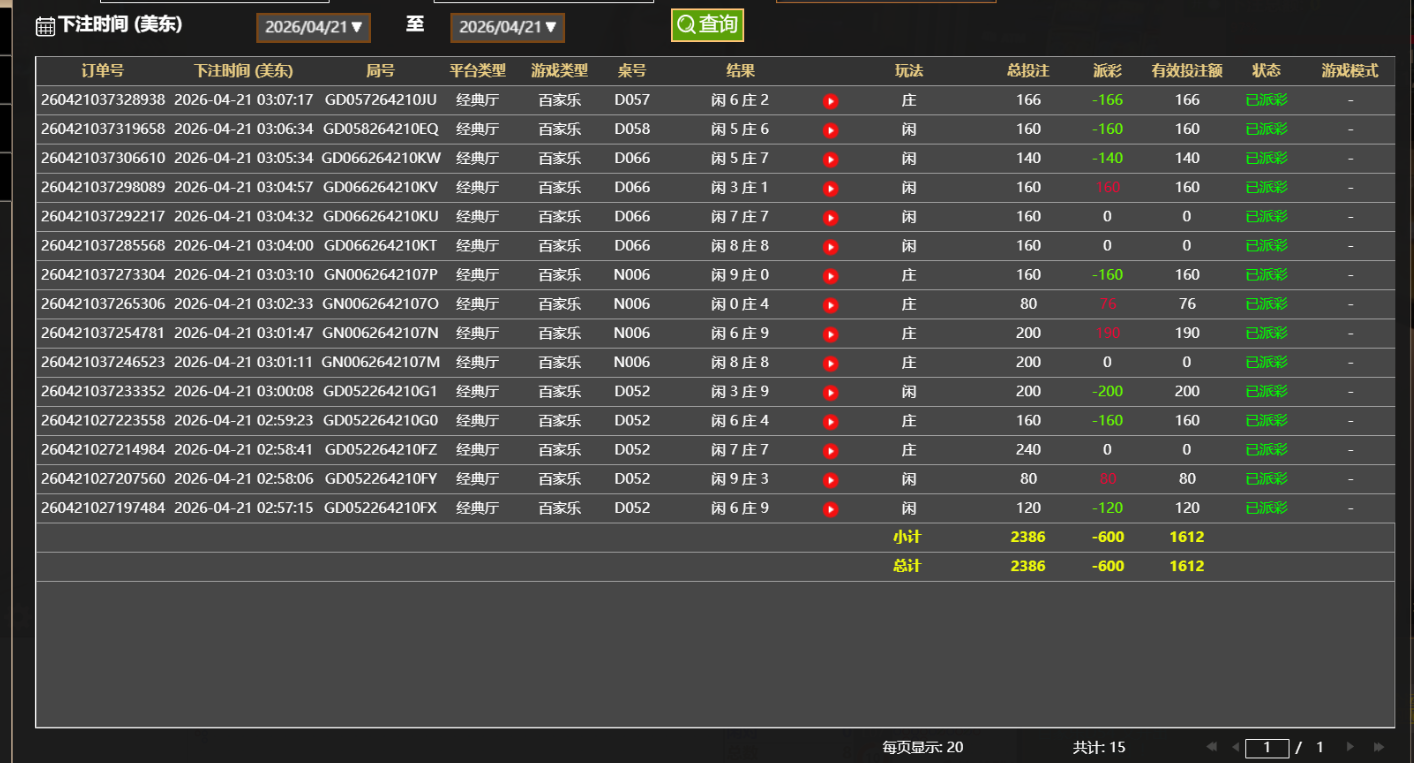Play video replay for order 260421037319658

click(x=830, y=130)
